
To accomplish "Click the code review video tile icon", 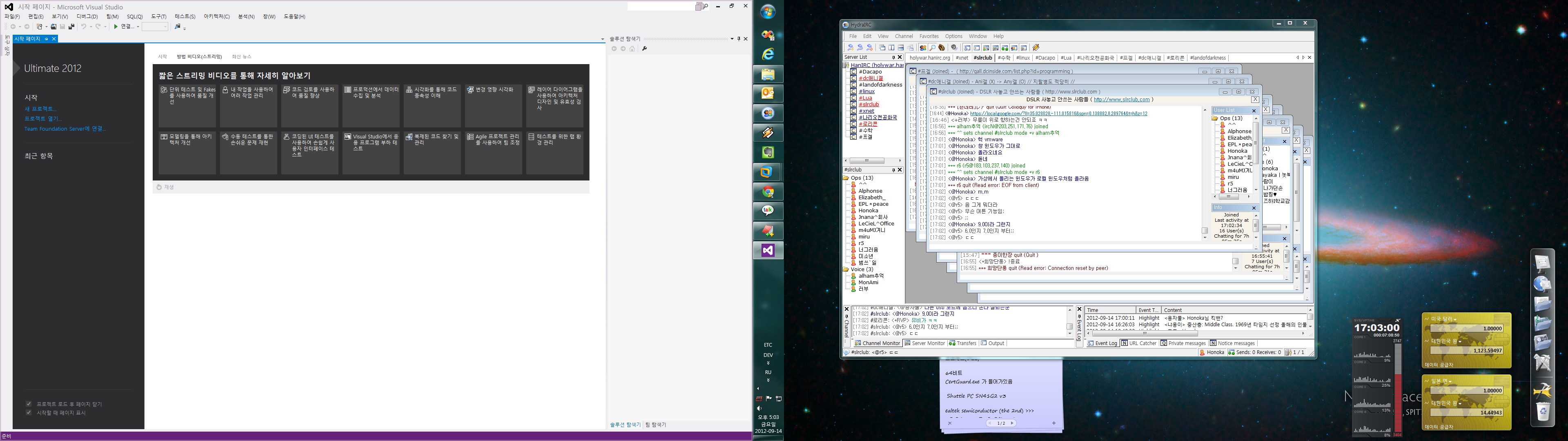I will click(x=286, y=89).
